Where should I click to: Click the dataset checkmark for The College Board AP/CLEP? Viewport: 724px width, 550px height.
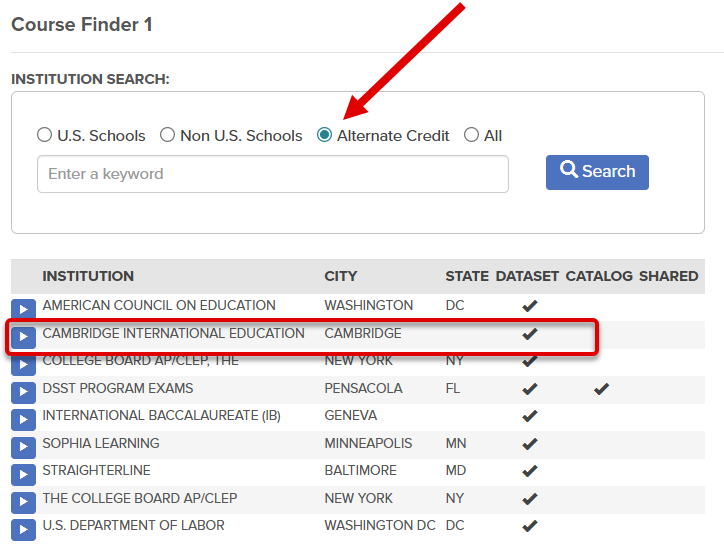pyautogui.click(x=530, y=499)
